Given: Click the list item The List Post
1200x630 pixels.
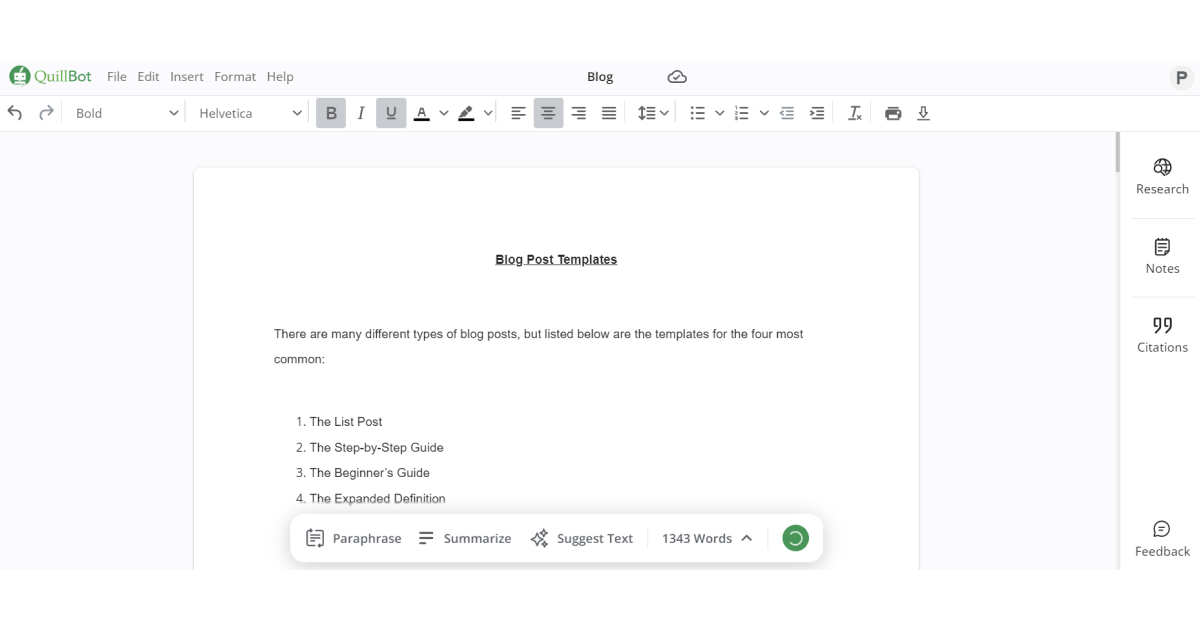Looking at the screenshot, I should click(x=346, y=422).
